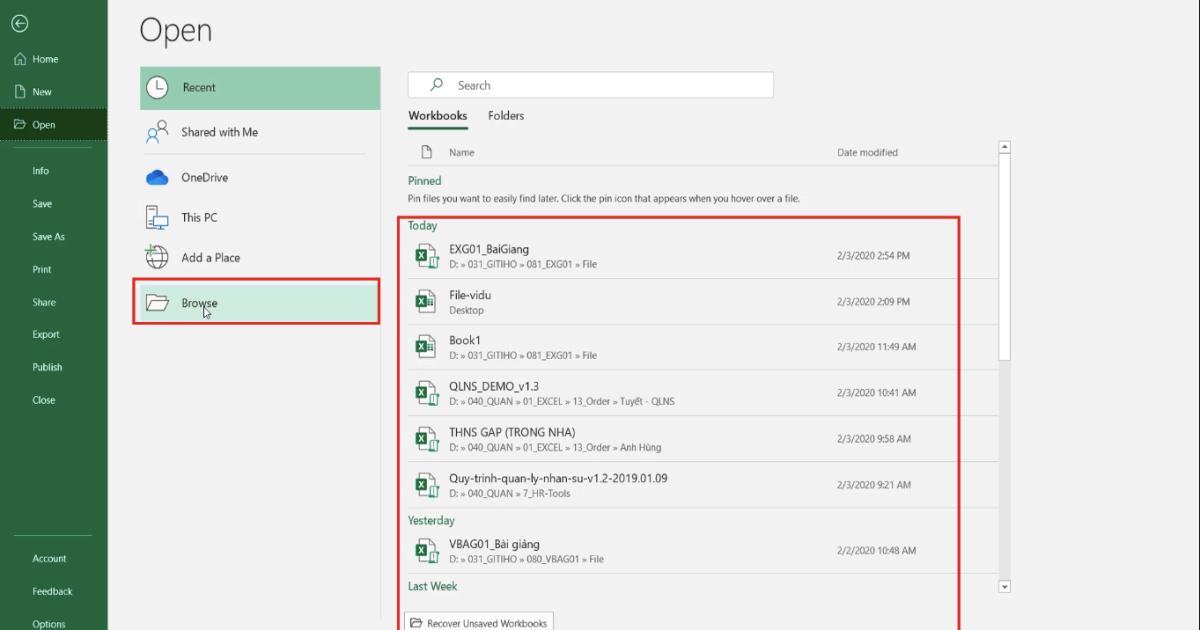This screenshot has width=1200, height=630.
Task: Click Recover Unsaved Workbooks
Action: [x=478, y=621]
